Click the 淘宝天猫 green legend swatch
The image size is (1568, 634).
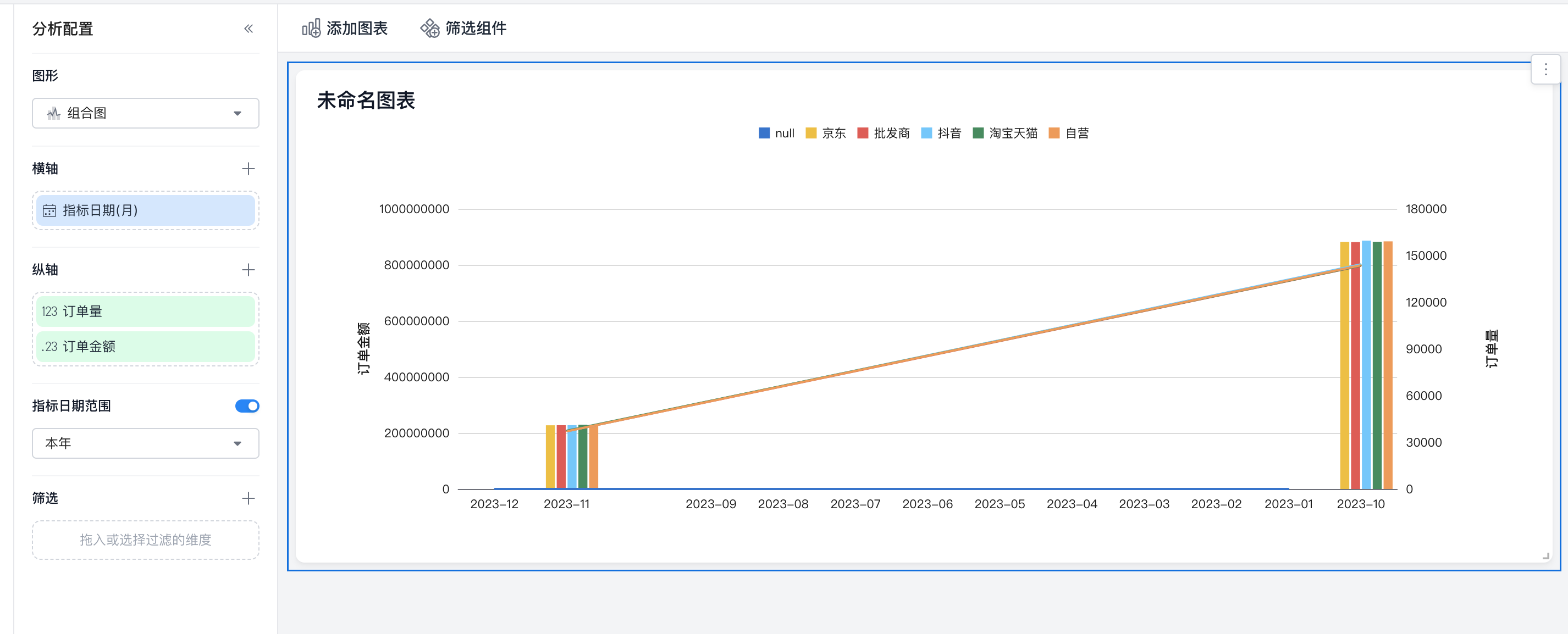[x=978, y=134]
